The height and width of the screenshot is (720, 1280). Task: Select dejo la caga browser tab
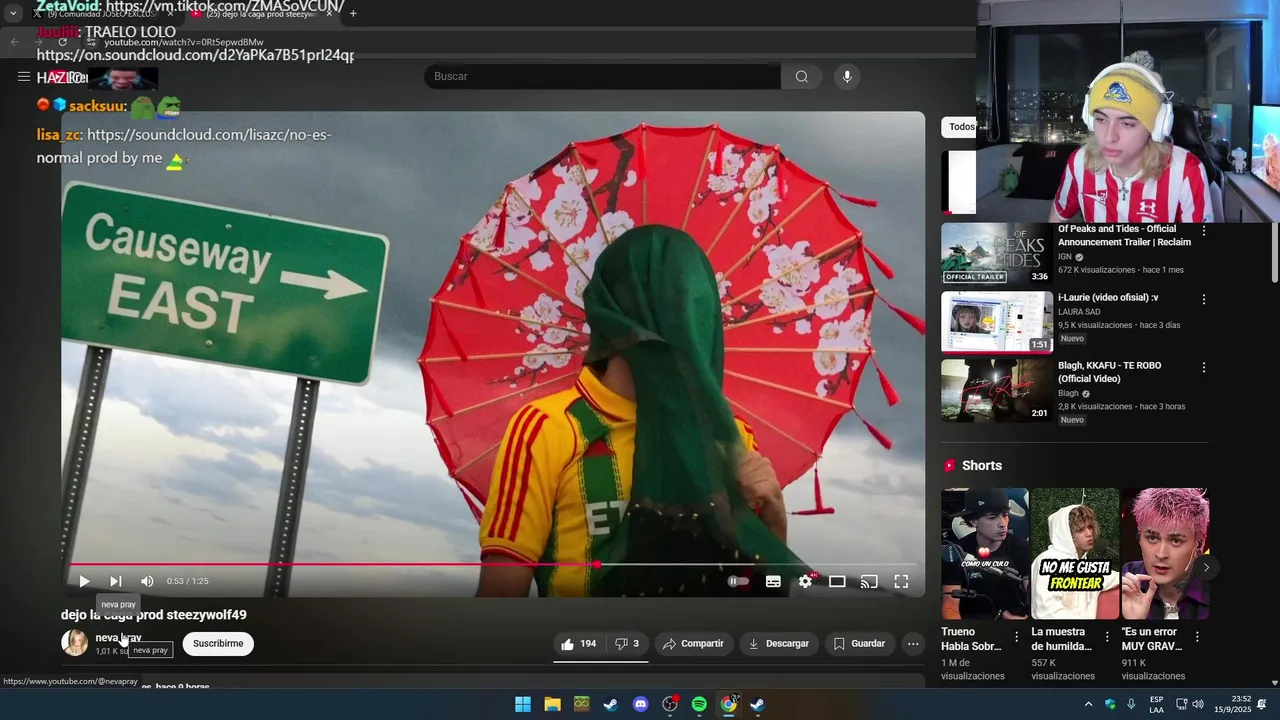coord(260,14)
